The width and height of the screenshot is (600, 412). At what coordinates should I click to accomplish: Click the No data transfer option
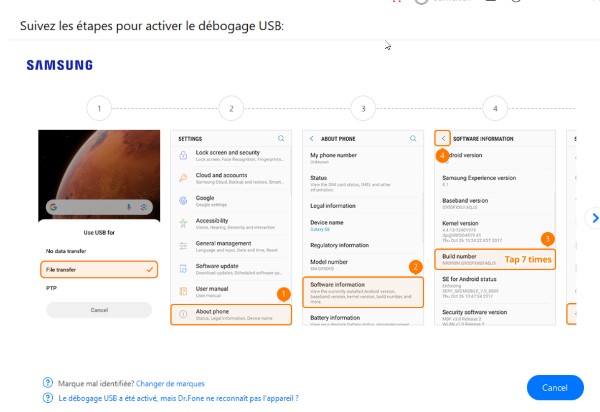pyautogui.click(x=66, y=251)
